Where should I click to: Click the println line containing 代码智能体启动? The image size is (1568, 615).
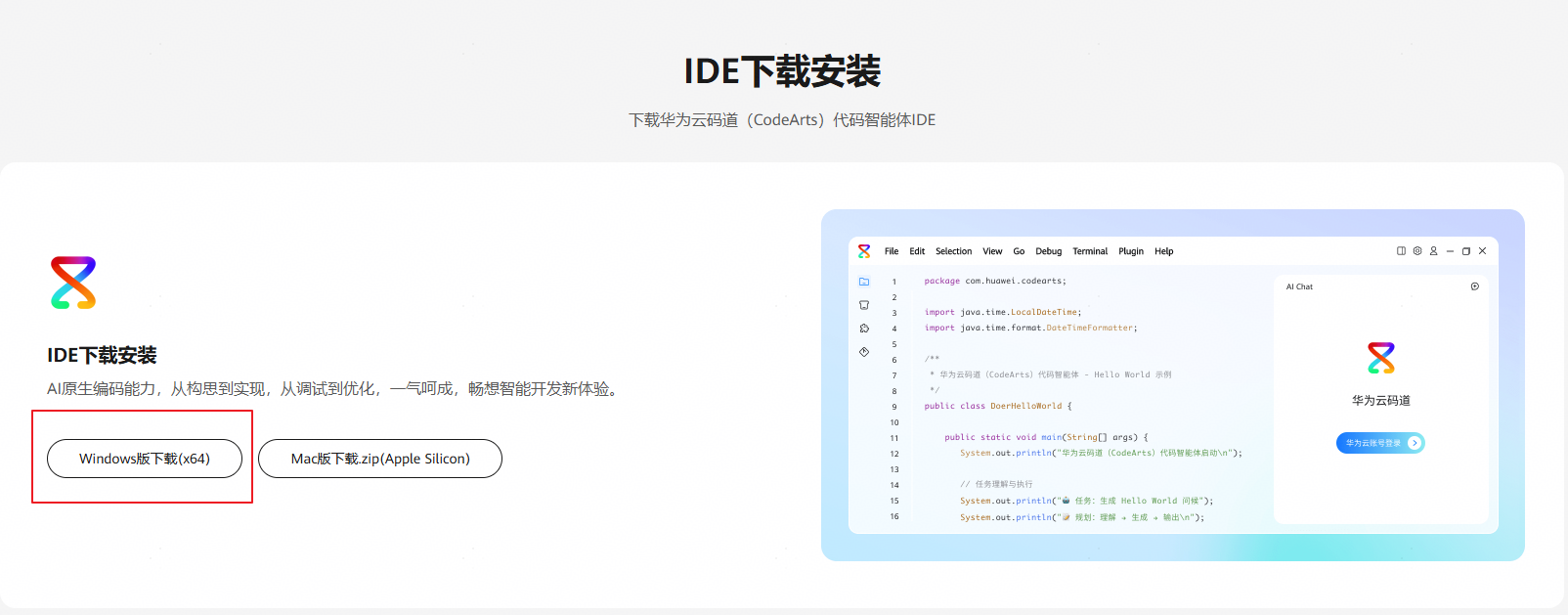click(1101, 453)
